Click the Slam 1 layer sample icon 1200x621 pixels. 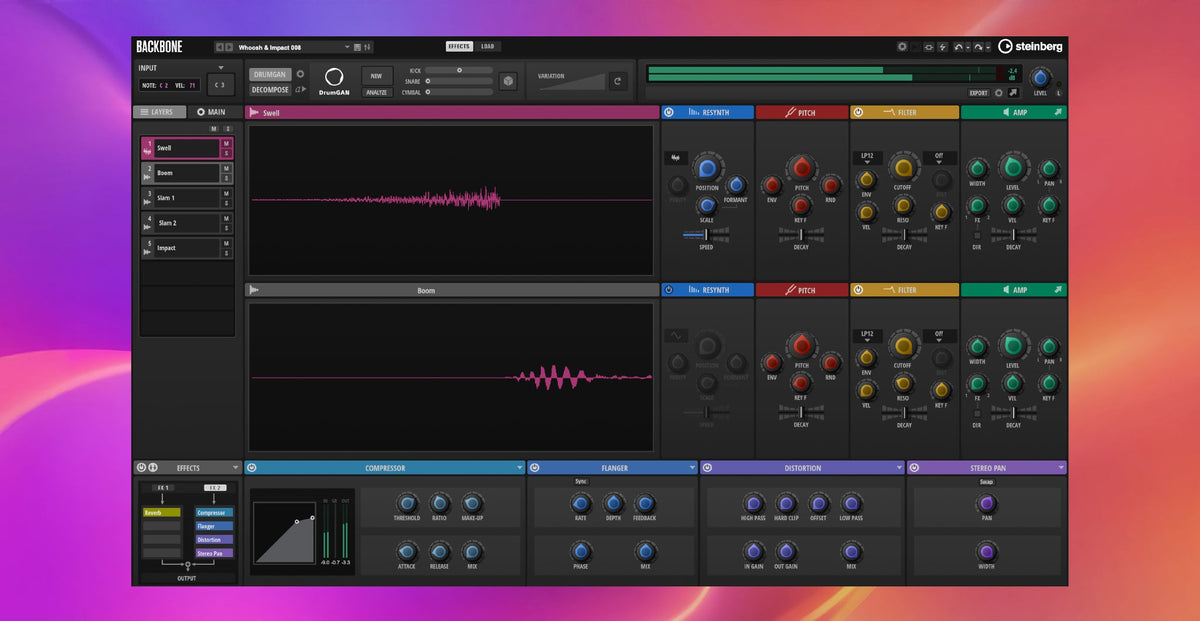(148, 202)
